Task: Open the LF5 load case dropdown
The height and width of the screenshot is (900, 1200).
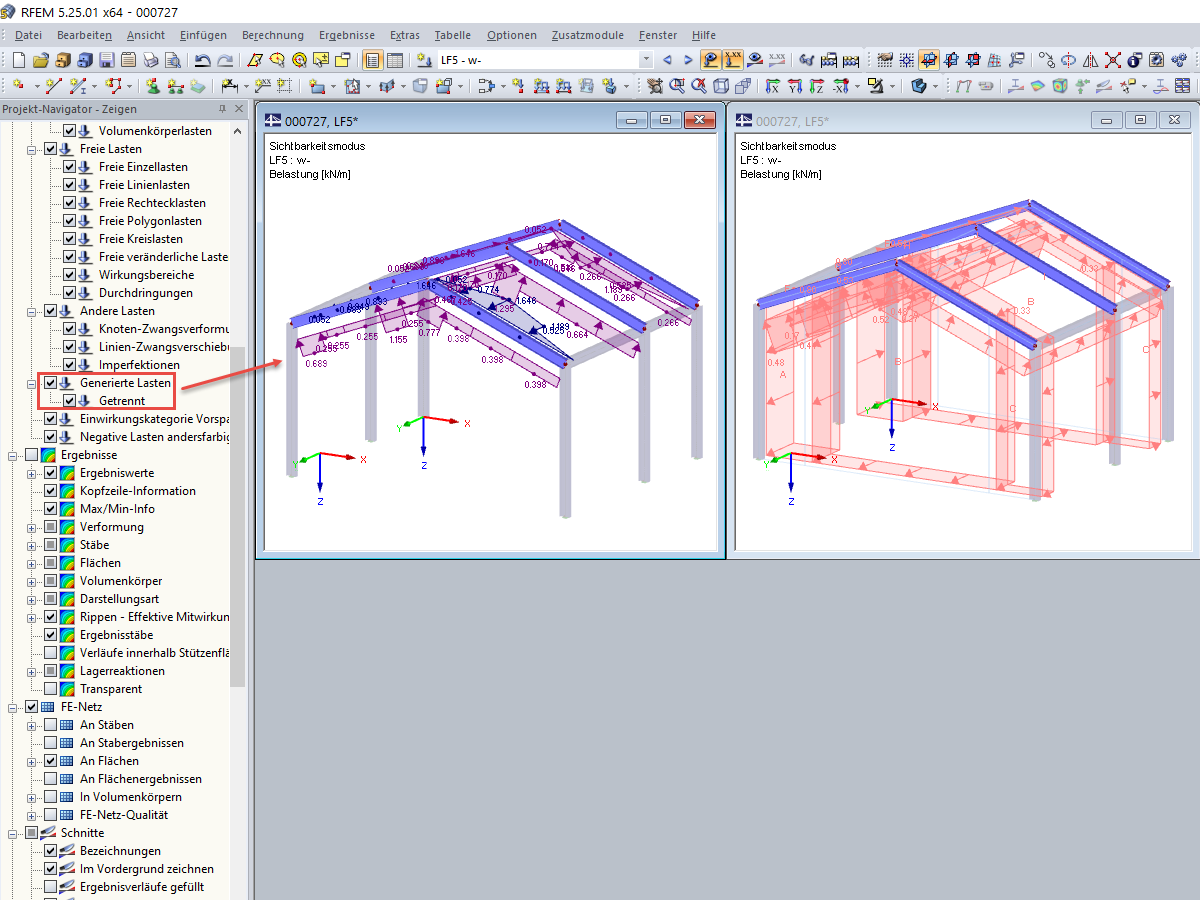Action: click(x=645, y=60)
